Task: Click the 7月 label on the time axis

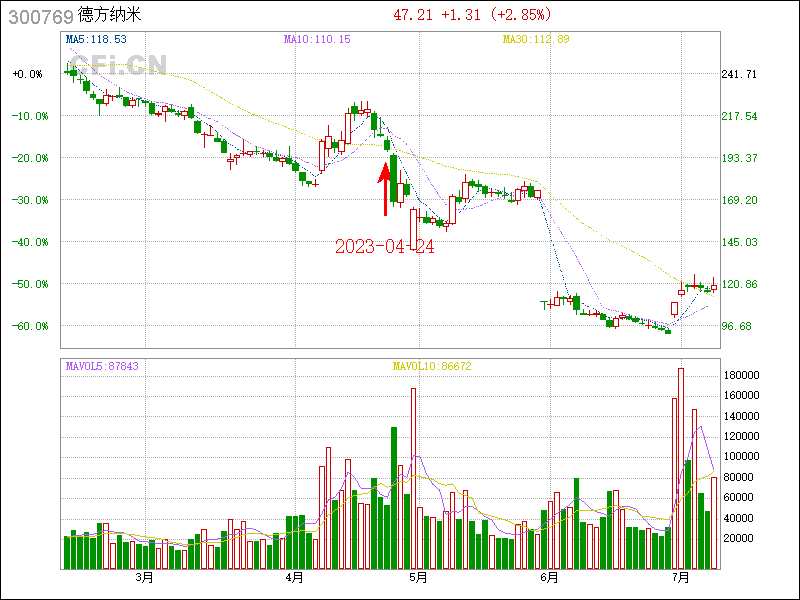Action: (681, 577)
